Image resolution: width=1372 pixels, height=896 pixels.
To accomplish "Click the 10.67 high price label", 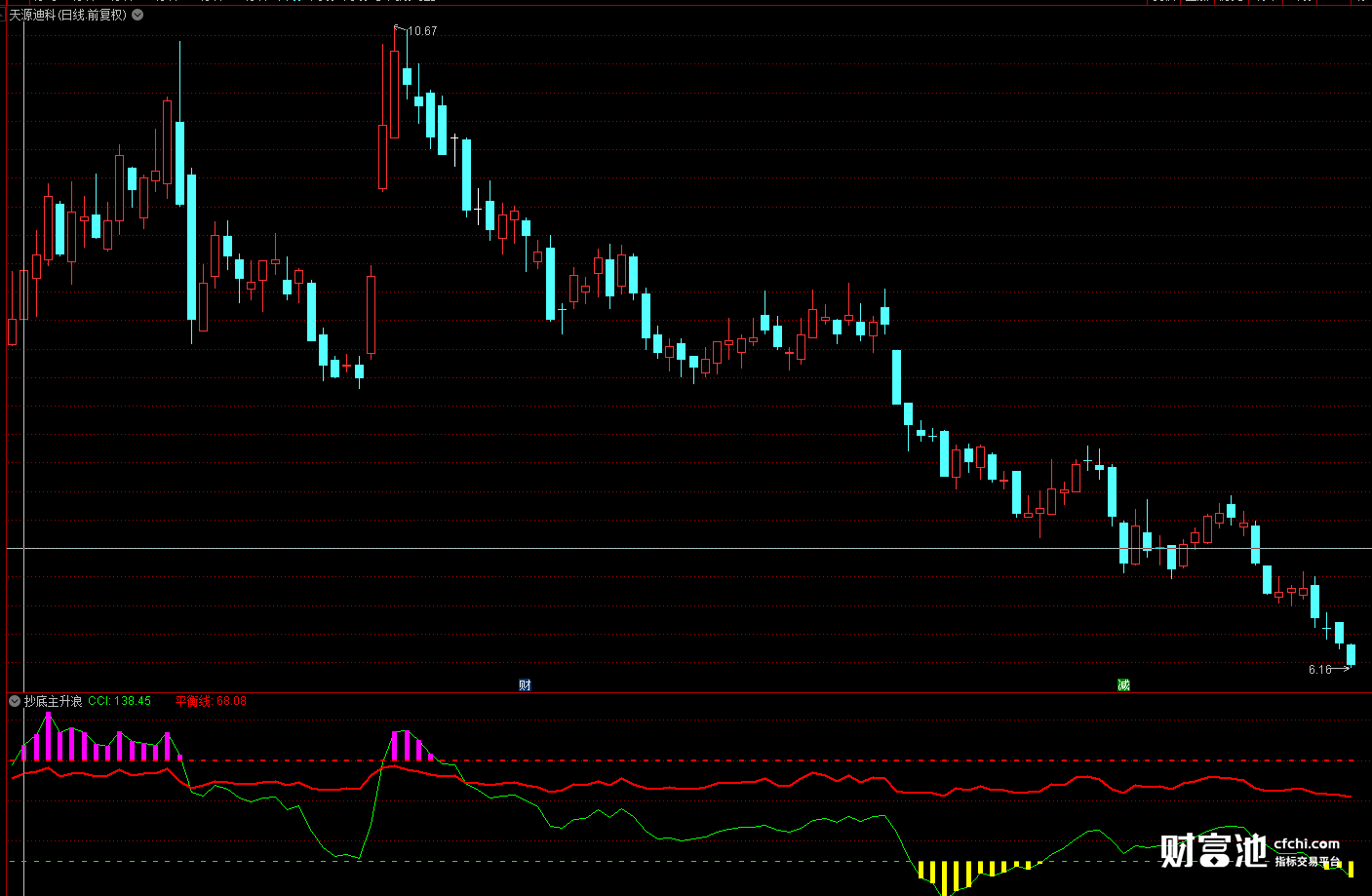I will tap(422, 31).
